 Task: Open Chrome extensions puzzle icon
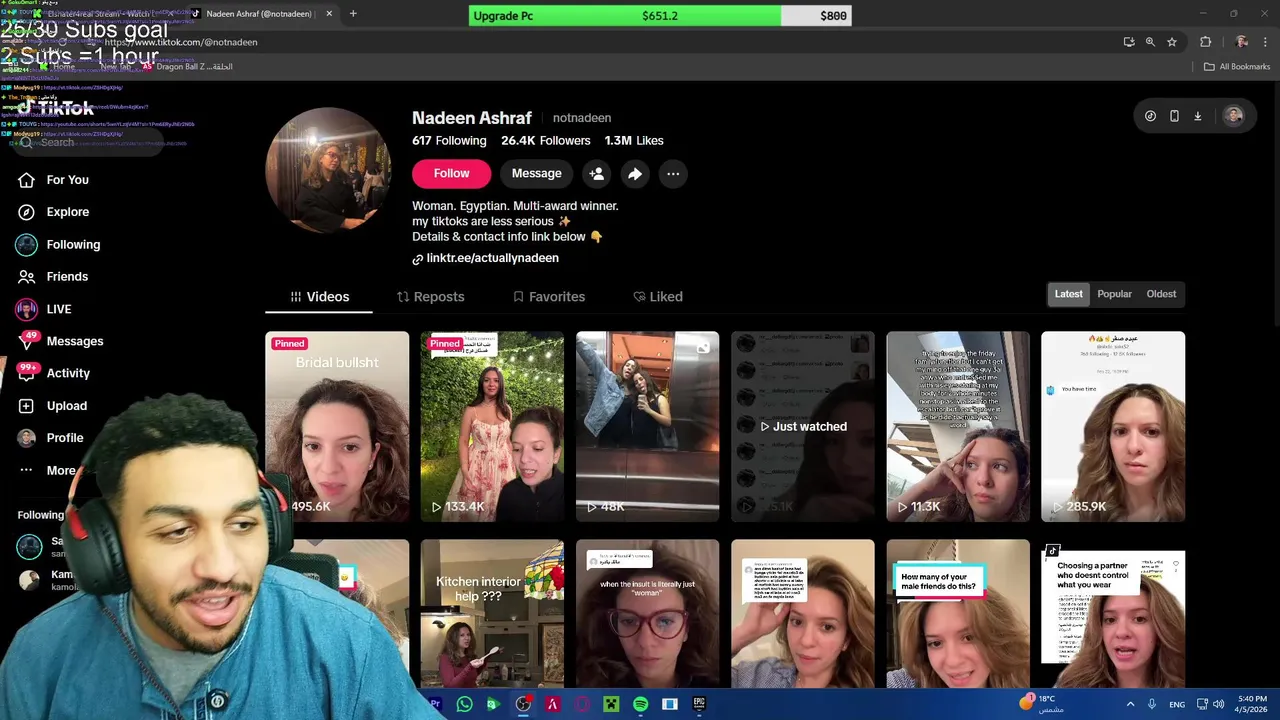pyautogui.click(x=1205, y=42)
